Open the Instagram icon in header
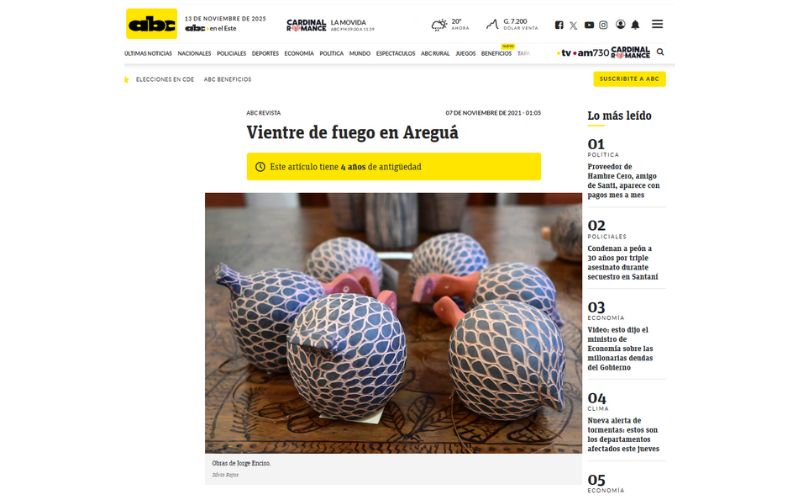 tap(604, 24)
